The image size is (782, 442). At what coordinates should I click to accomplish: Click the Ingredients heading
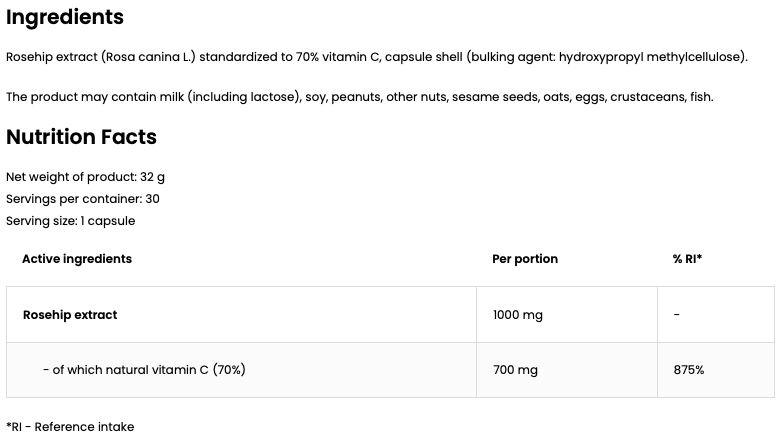point(65,17)
